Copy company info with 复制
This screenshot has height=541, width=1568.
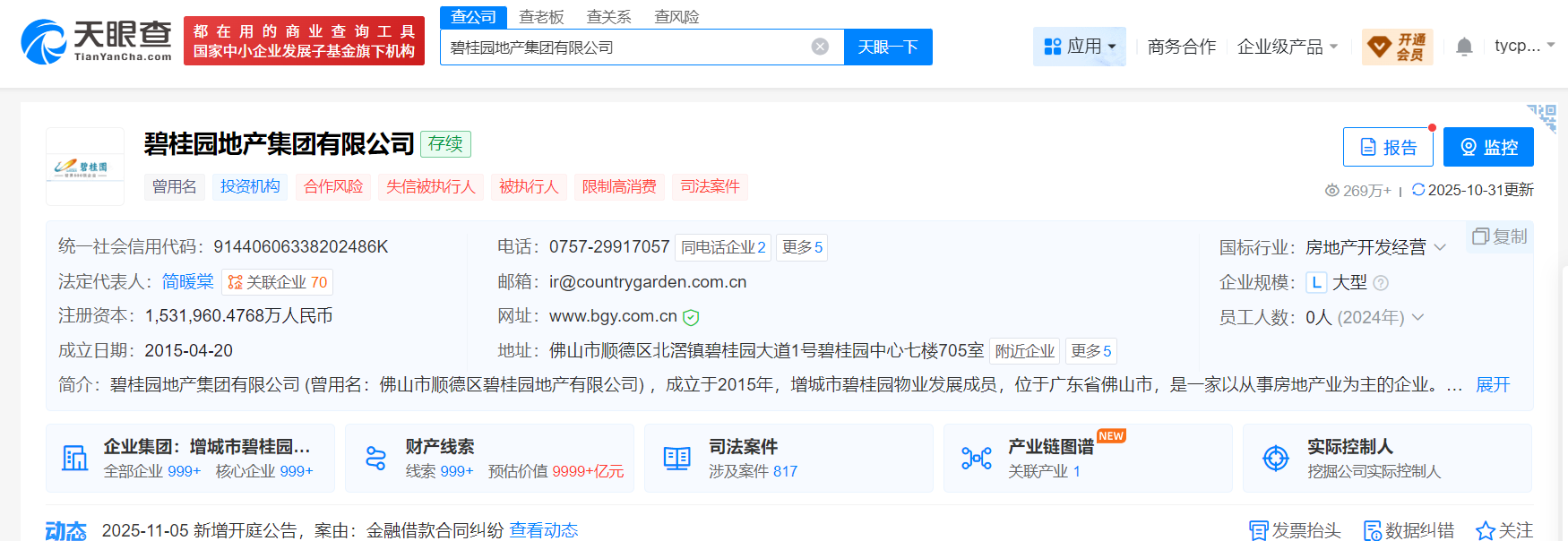1499,236
